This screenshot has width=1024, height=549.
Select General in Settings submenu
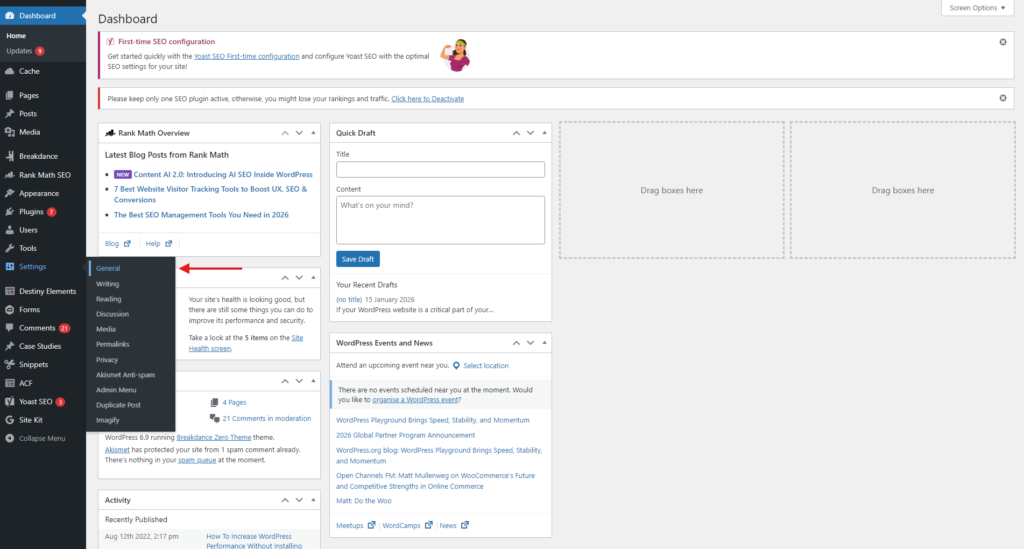tap(108, 269)
